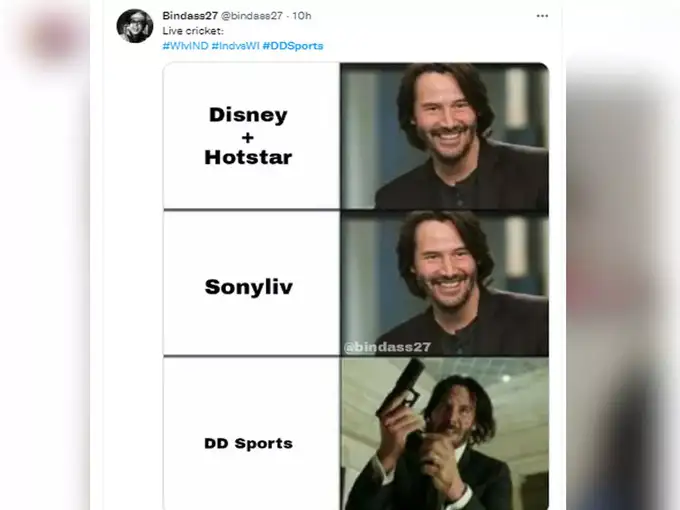
Task: Click the 'Disney + Hotstar' meme panel
Action: click(x=252, y=135)
